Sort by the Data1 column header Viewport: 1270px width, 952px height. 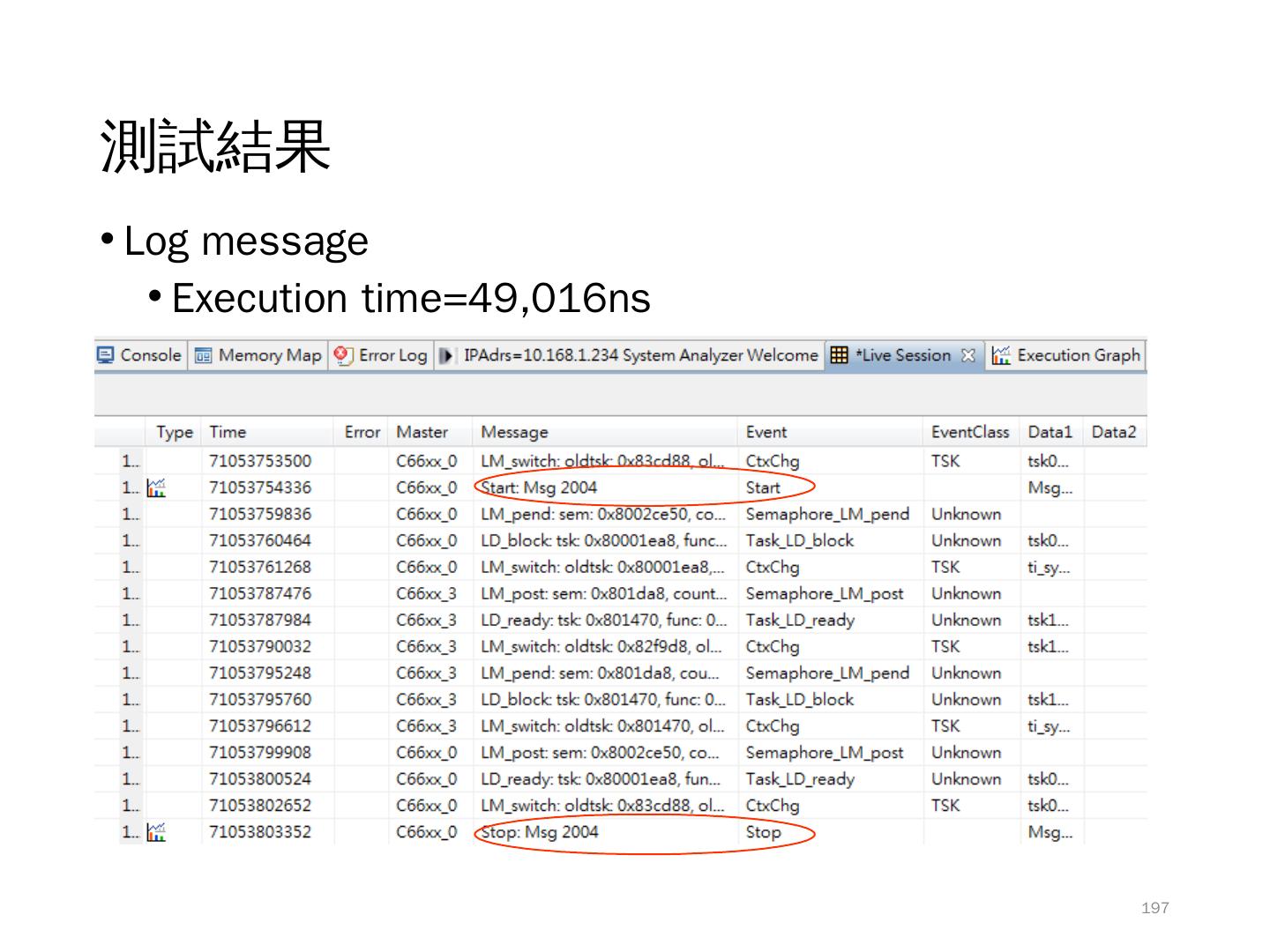tap(1050, 432)
